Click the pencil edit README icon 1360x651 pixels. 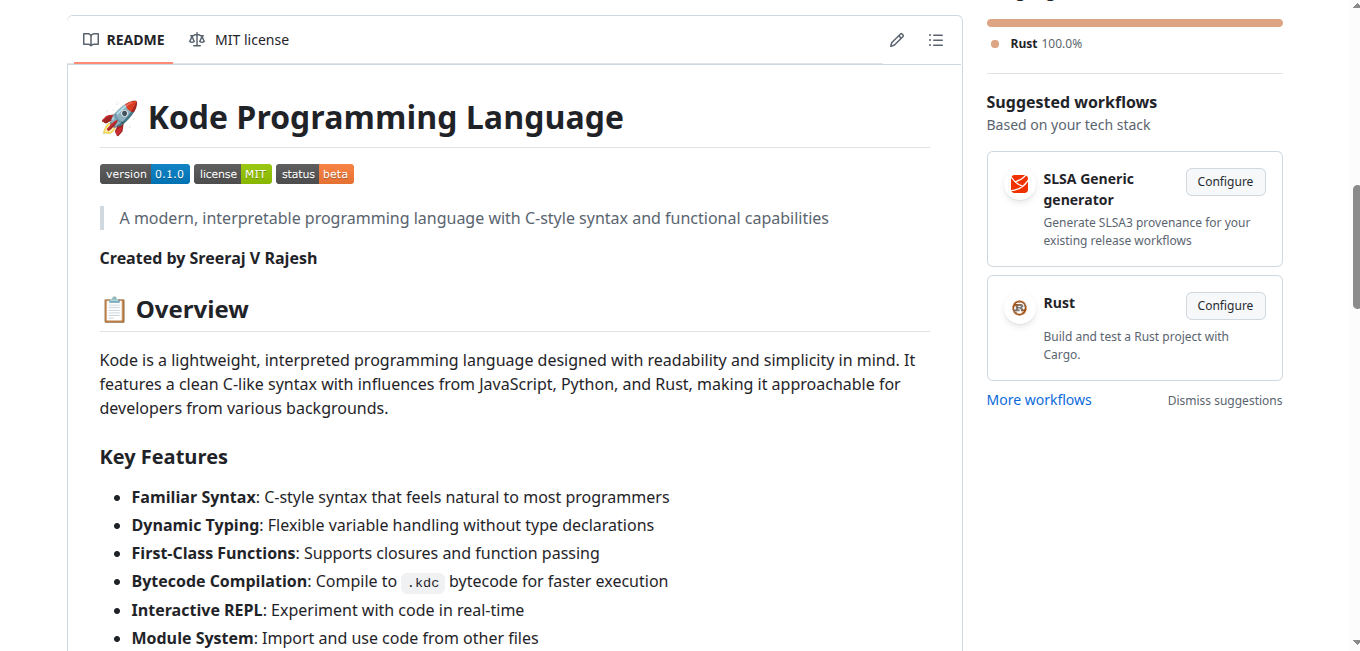pos(897,40)
